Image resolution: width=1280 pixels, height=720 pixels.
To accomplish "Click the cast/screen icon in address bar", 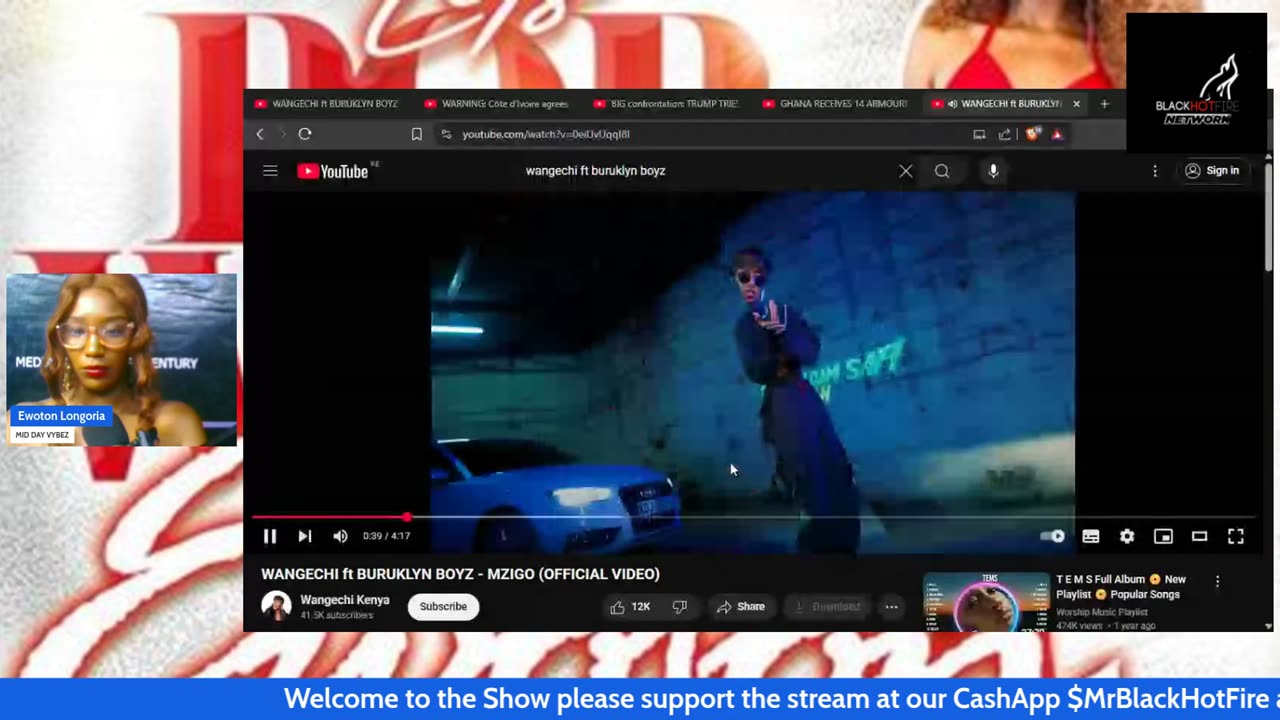I will (979, 134).
